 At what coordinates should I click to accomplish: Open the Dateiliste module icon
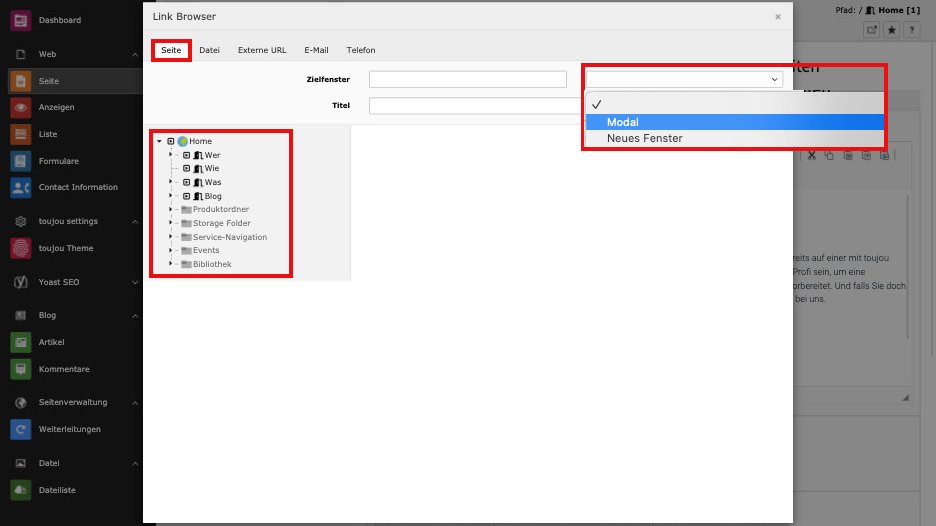pyautogui.click(x=20, y=490)
